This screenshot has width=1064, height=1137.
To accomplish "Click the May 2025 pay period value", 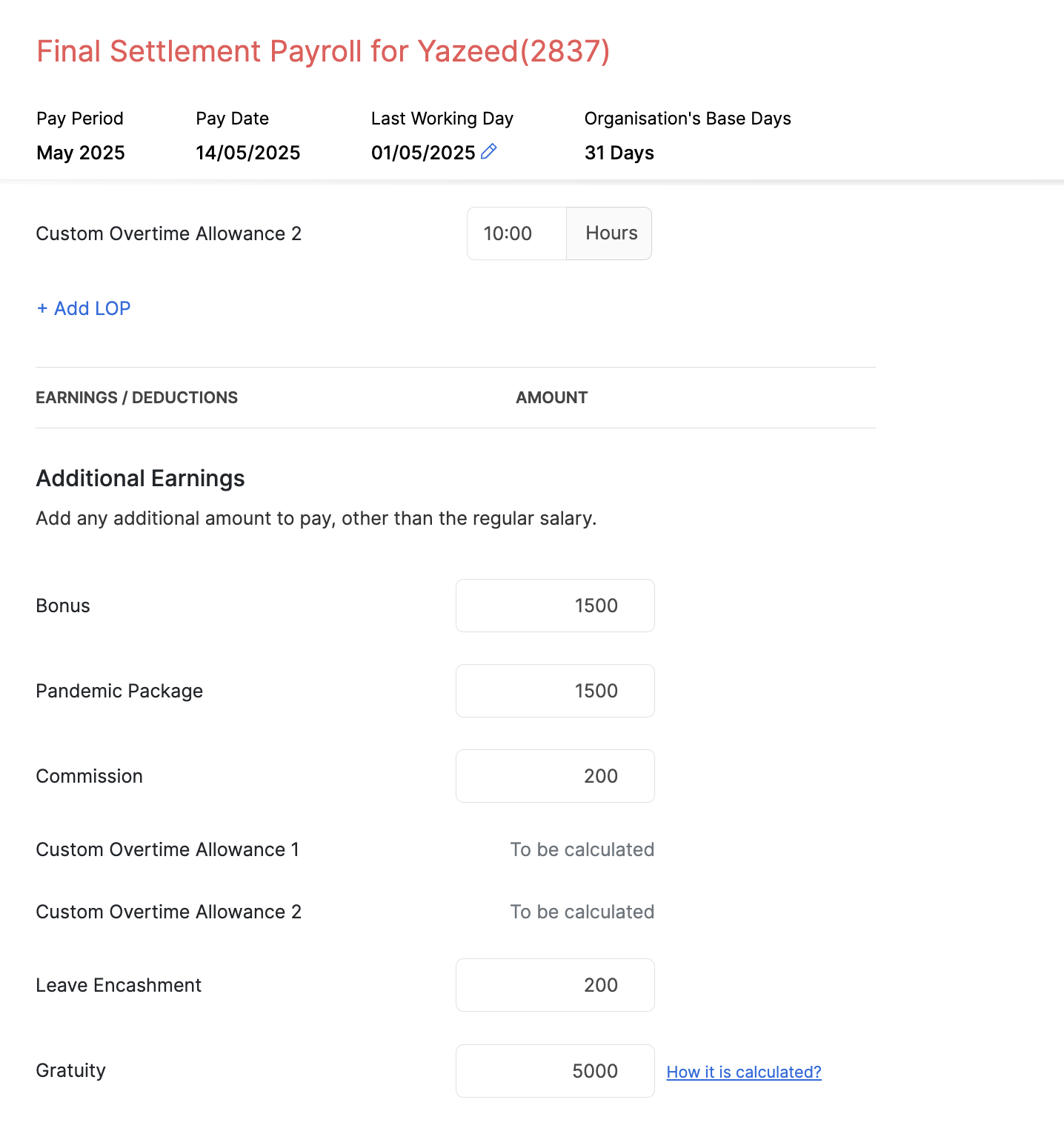I will pos(81,153).
